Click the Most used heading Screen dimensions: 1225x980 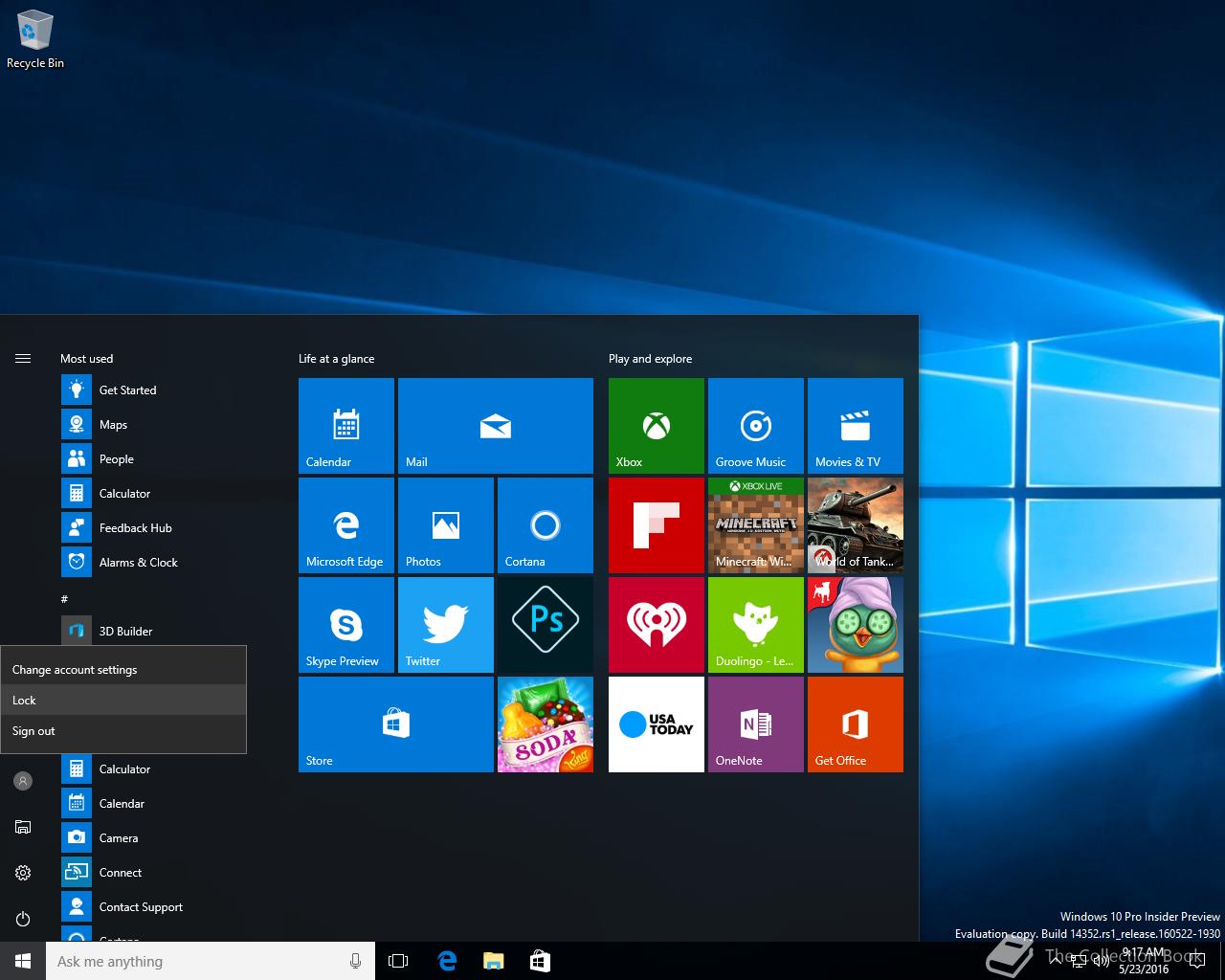(86, 359)
